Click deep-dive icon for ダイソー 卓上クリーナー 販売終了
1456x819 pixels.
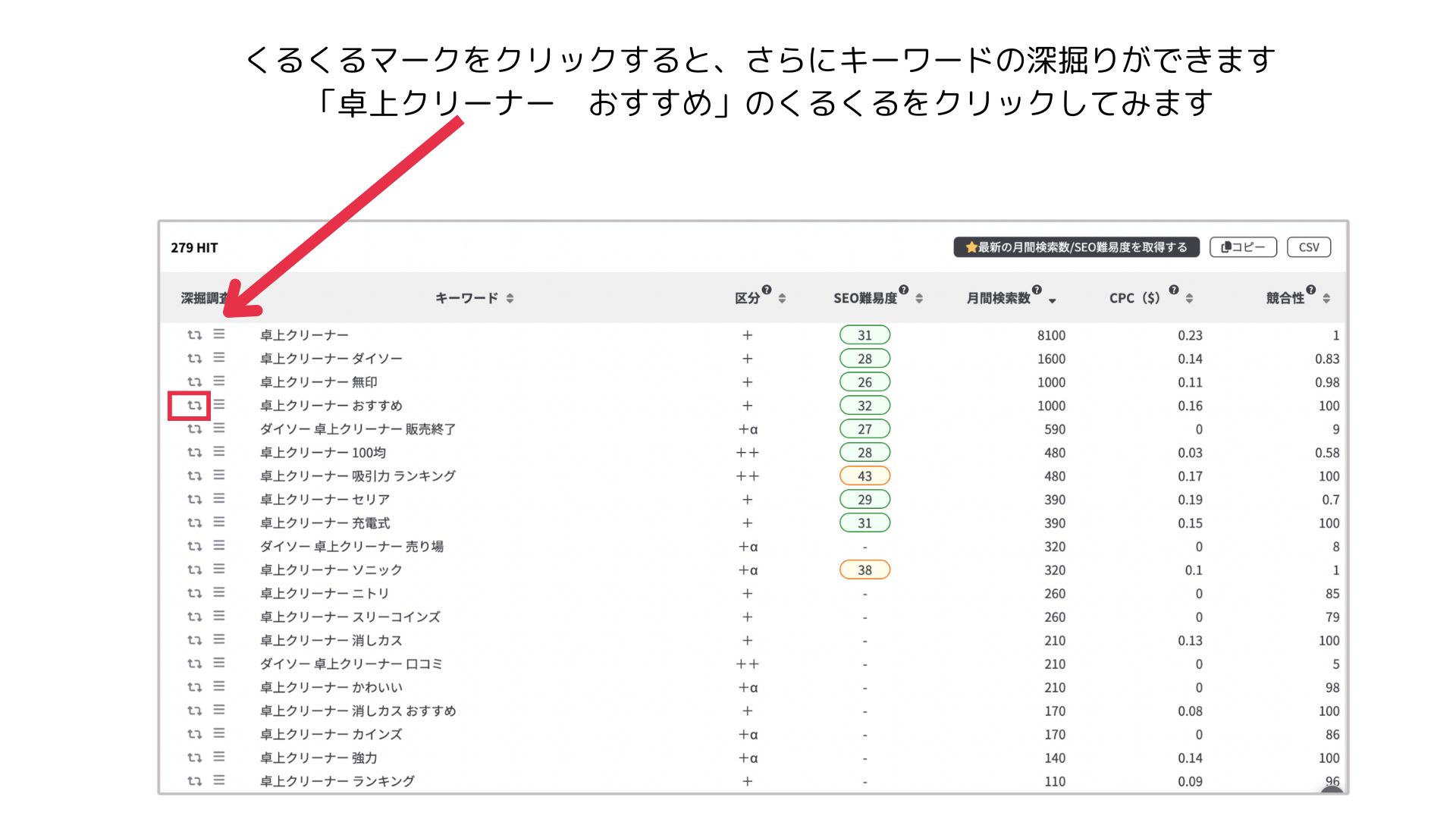(x=195, y=429)
